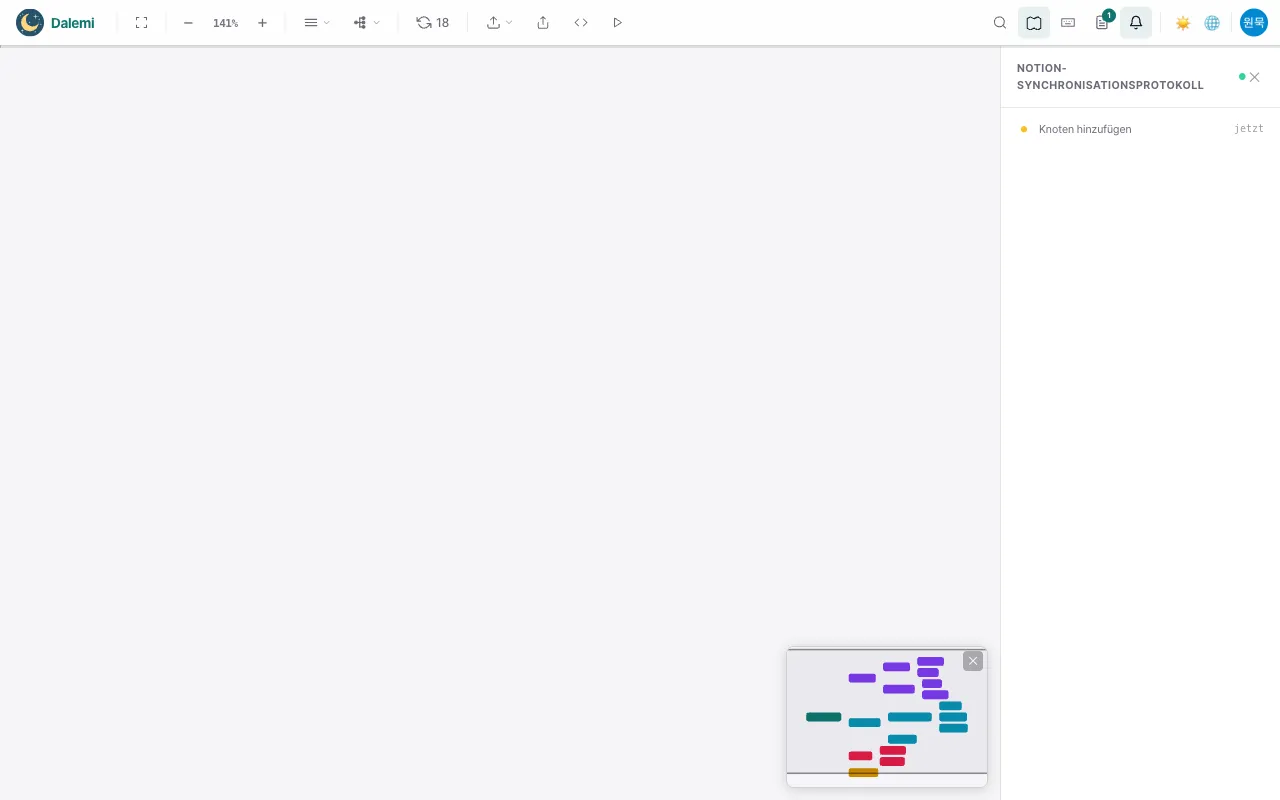Switch theme with the sun icon

tap(1183, 22)
